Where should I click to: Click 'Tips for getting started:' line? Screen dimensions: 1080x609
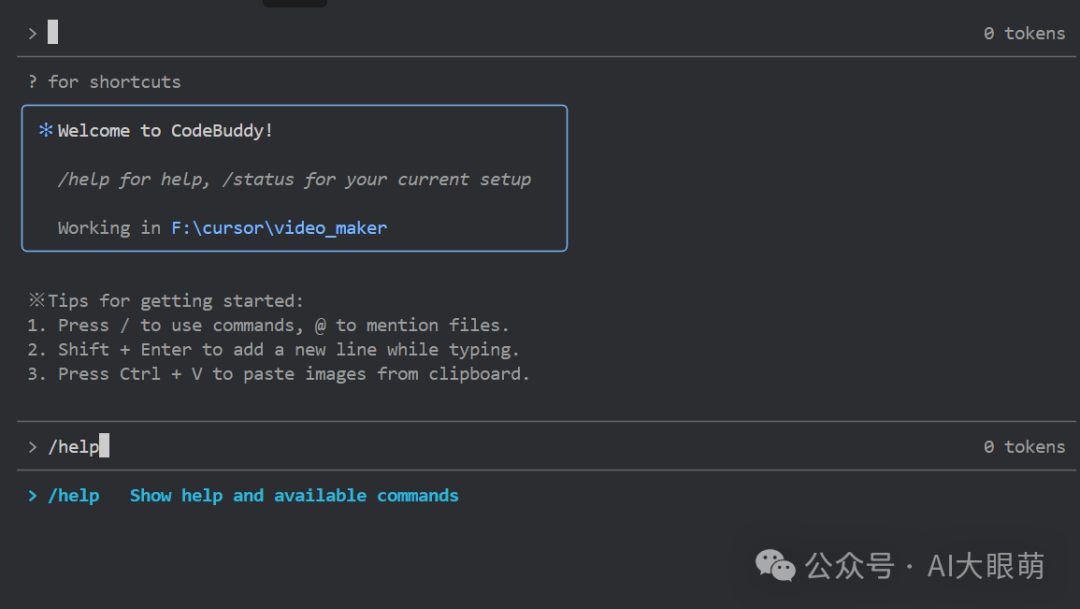click(x=175, y=301)
